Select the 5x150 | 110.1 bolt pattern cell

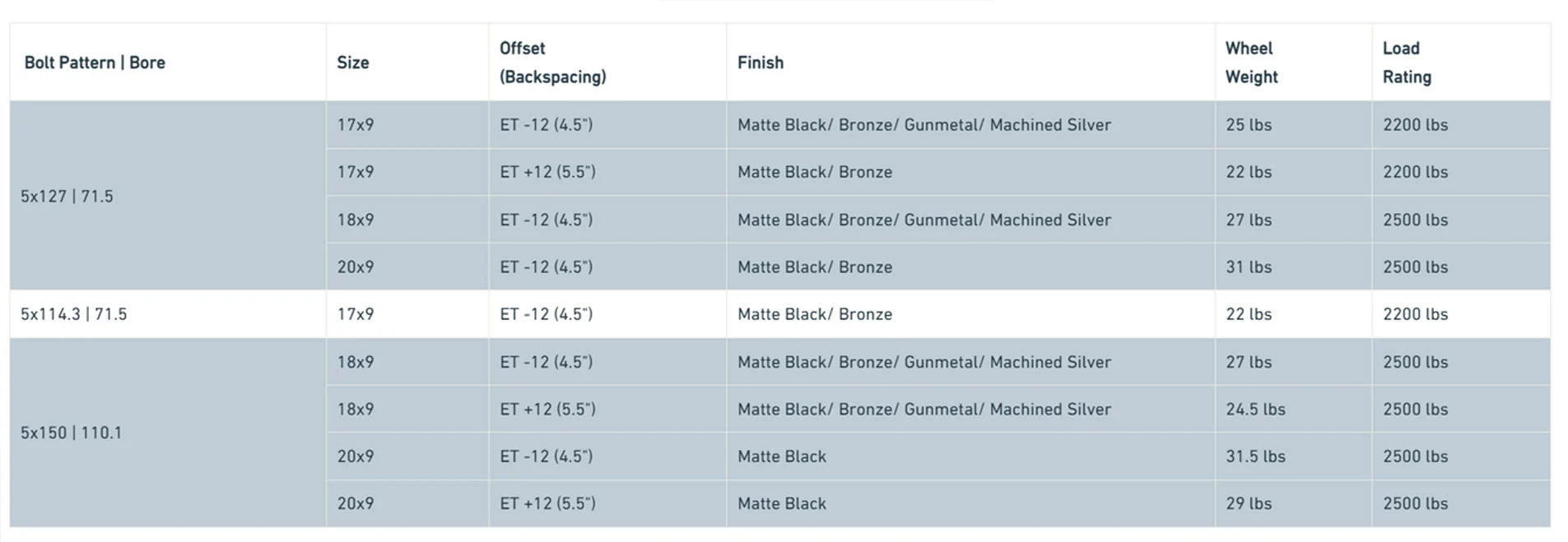coord(71,433)
